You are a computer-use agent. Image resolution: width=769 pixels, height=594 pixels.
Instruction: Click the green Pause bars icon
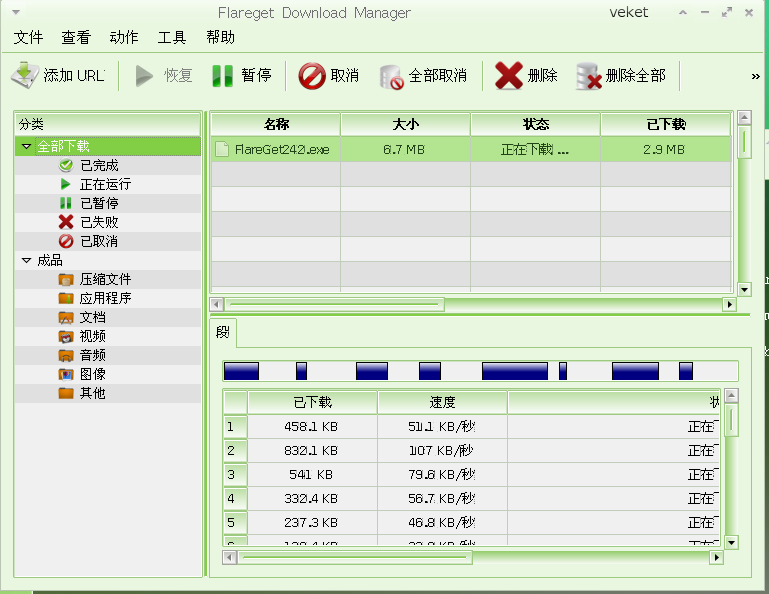click(223, 76)
